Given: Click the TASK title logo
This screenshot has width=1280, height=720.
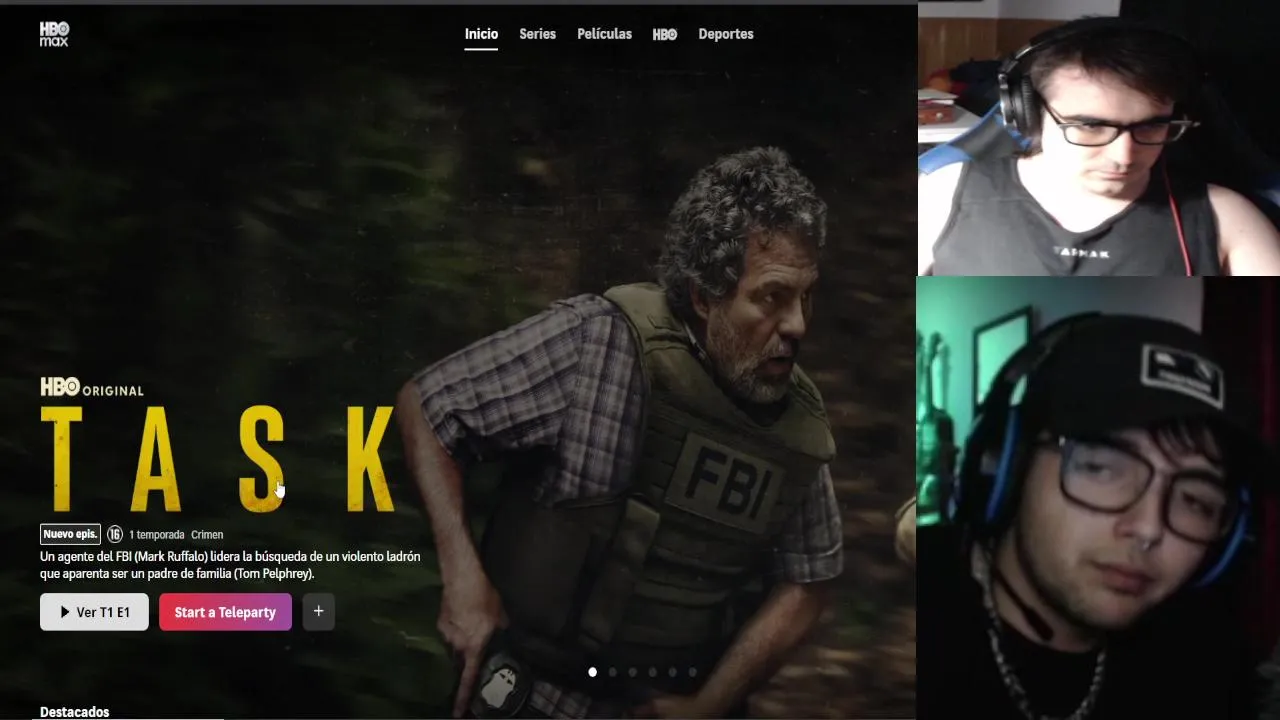Looking at the screenshot, I should pos(218,460).
